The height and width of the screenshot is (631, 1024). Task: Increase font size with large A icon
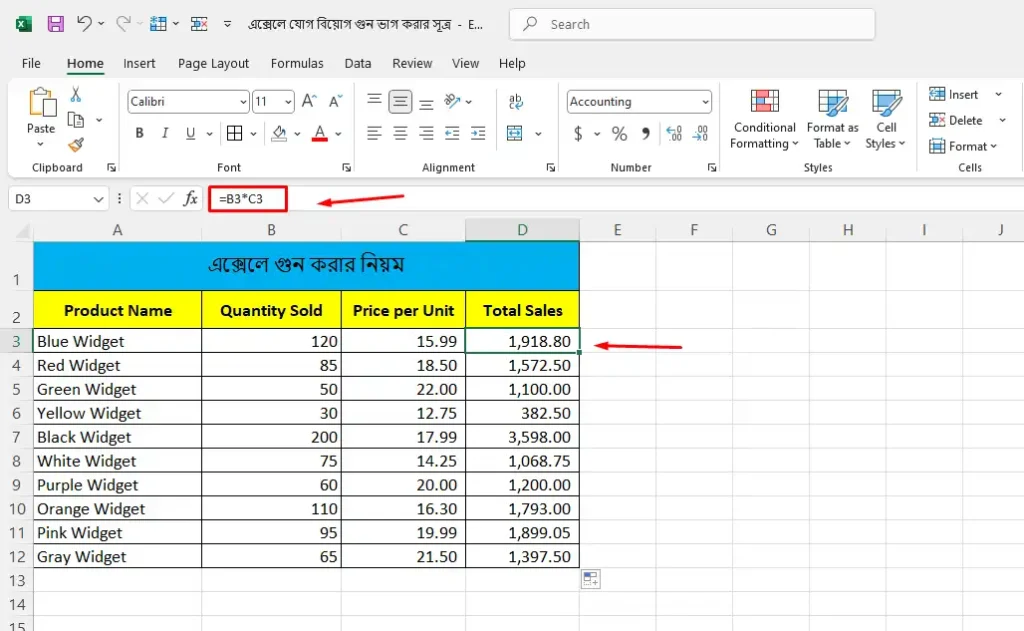pos(309,101)
